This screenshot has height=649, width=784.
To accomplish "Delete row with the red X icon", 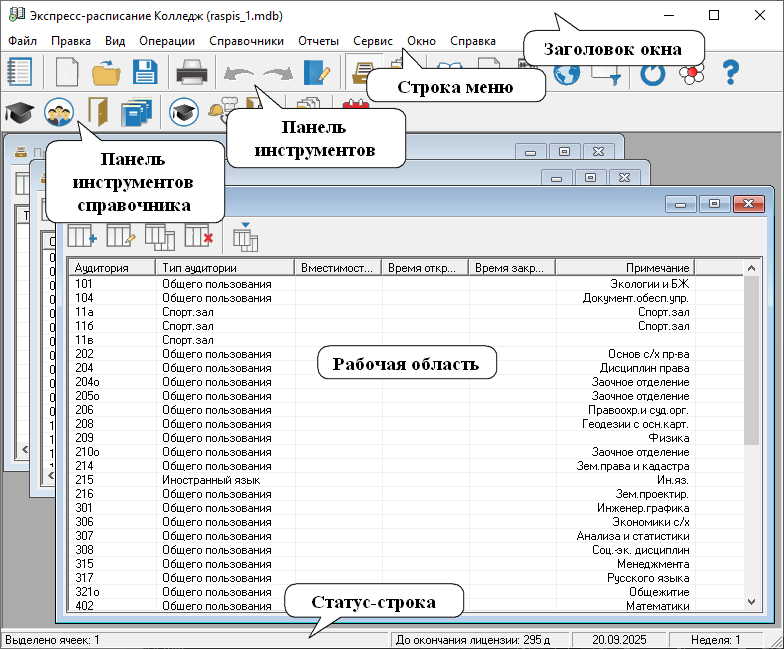I will (199, 237).
